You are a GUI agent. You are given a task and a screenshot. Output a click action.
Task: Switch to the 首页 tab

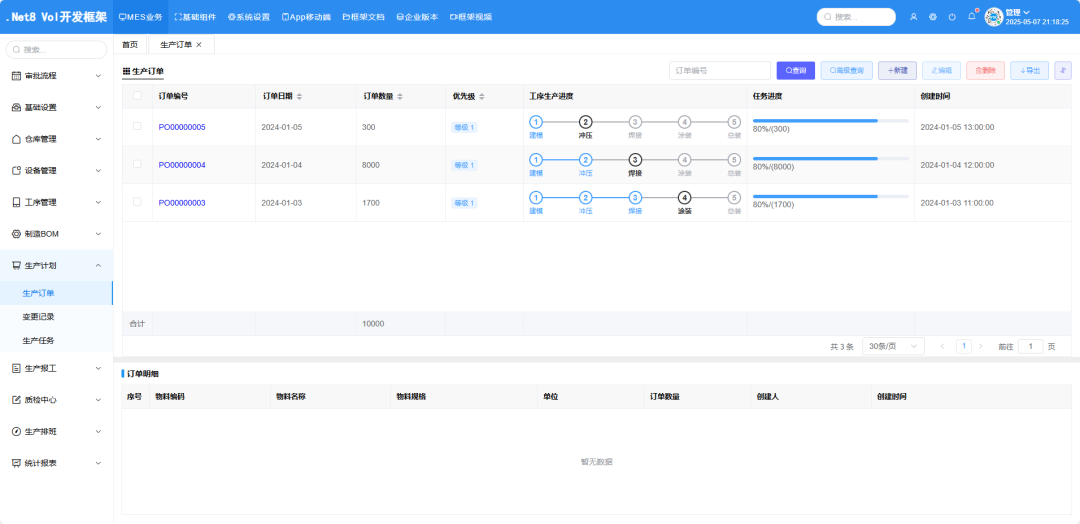pyautogui.click(x=130, y=45)
